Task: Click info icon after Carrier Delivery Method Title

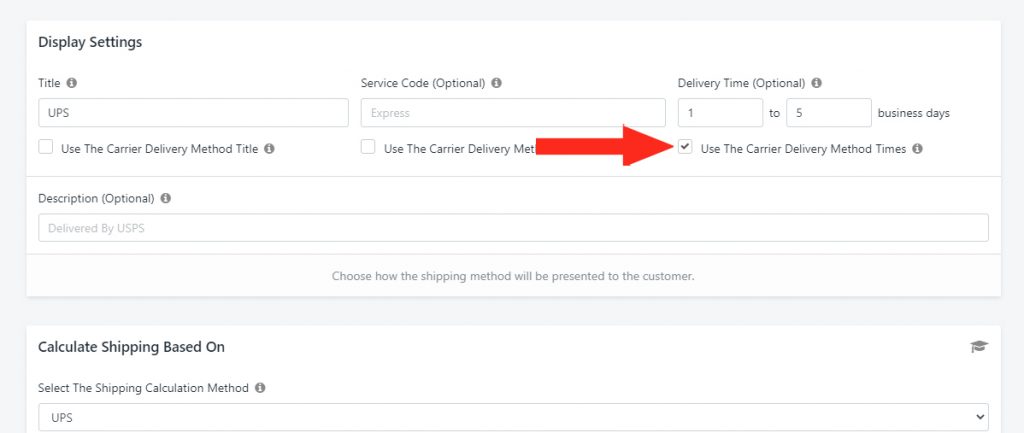Action: tap(269, 148)
